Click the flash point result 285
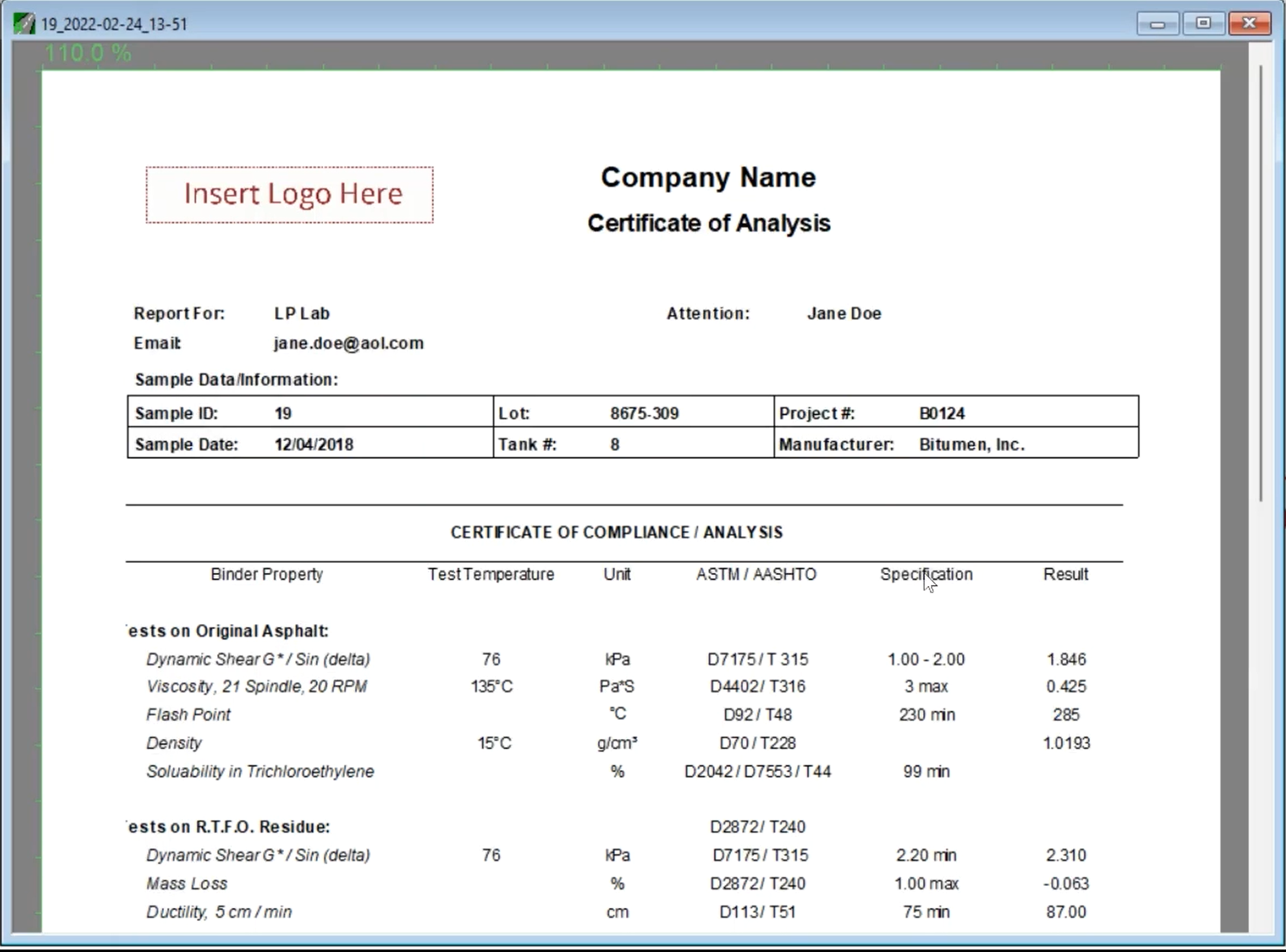1286x952 pixels. (x=1066, y=715)
